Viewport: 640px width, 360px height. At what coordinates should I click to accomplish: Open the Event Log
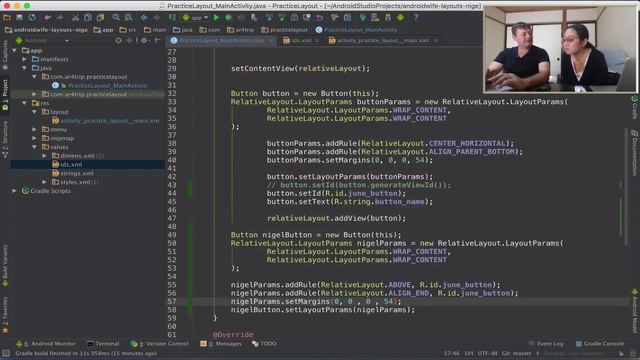(546, 344)
